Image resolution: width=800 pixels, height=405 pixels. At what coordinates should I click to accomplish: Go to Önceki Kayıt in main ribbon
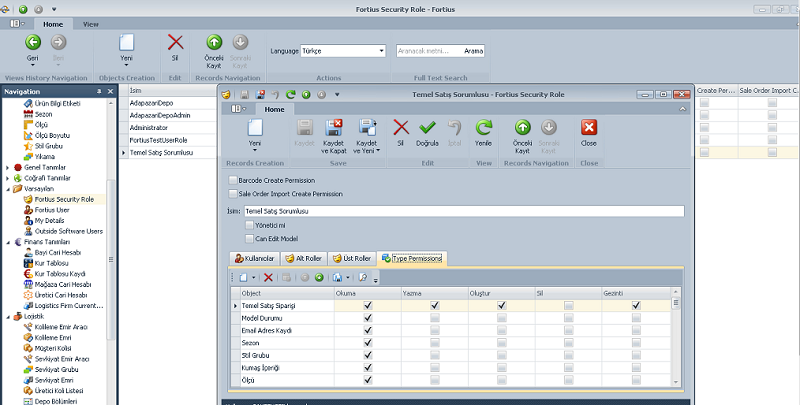point(214,42)
